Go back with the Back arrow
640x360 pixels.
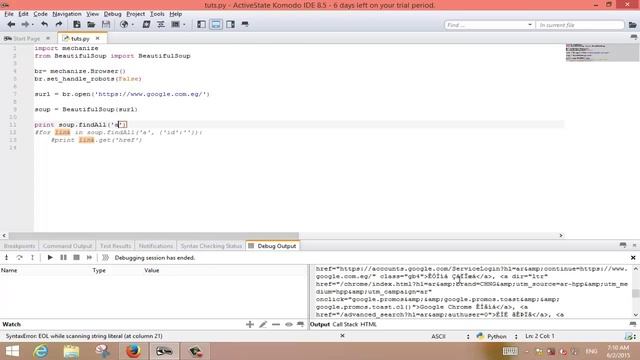tap(11, 24)
